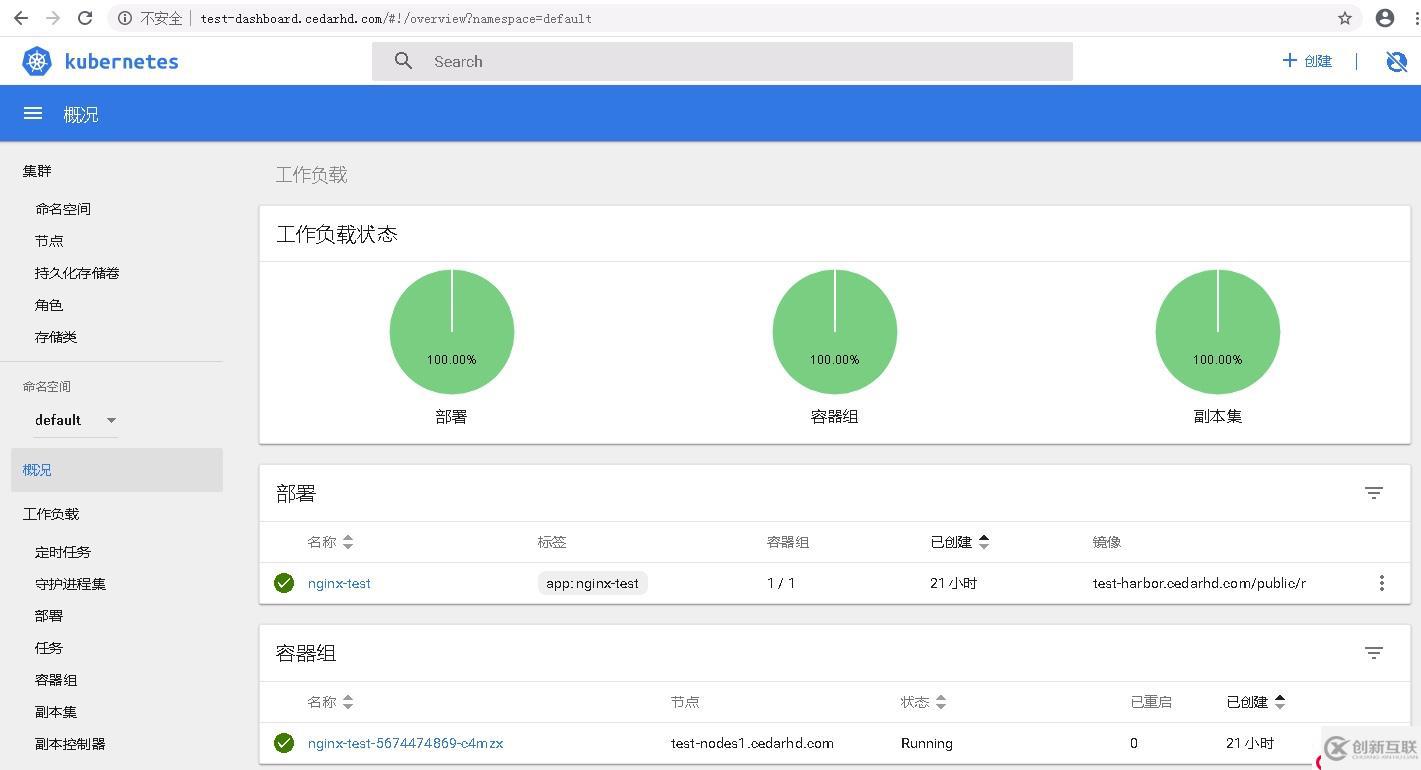Viewport: 1421px width, 770px height.
Task: Click the 部署 status pie chart
Action: 452,331
